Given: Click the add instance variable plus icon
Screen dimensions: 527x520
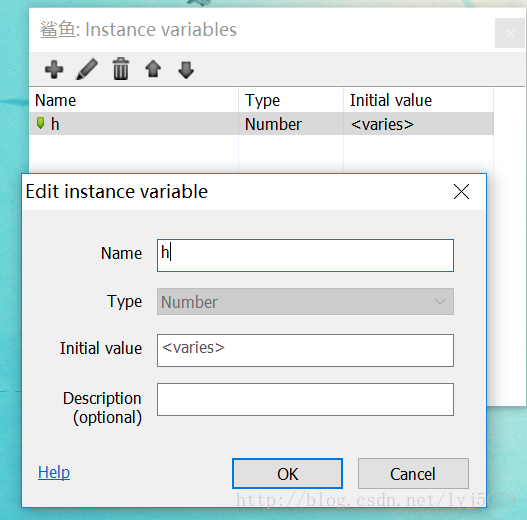Looking at the screenshot, I should click(54, 70).
